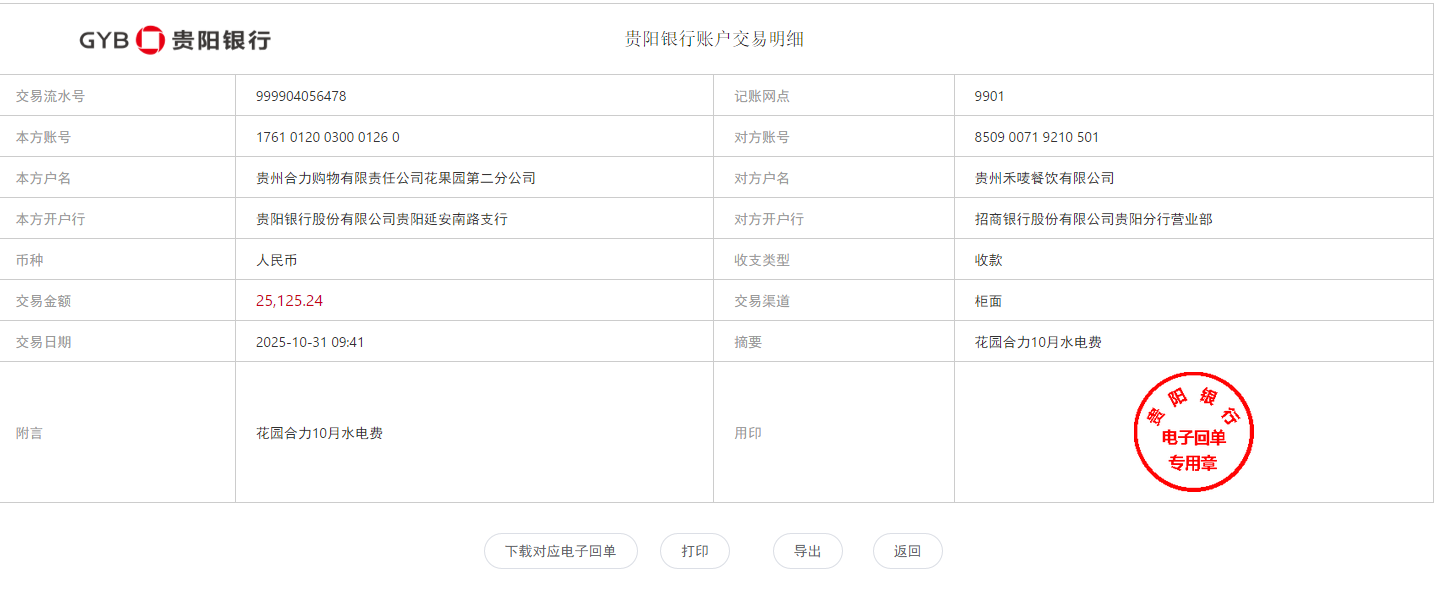Click the transaction channel value 柜面
1437x593 pixels.
coord(988,301)
